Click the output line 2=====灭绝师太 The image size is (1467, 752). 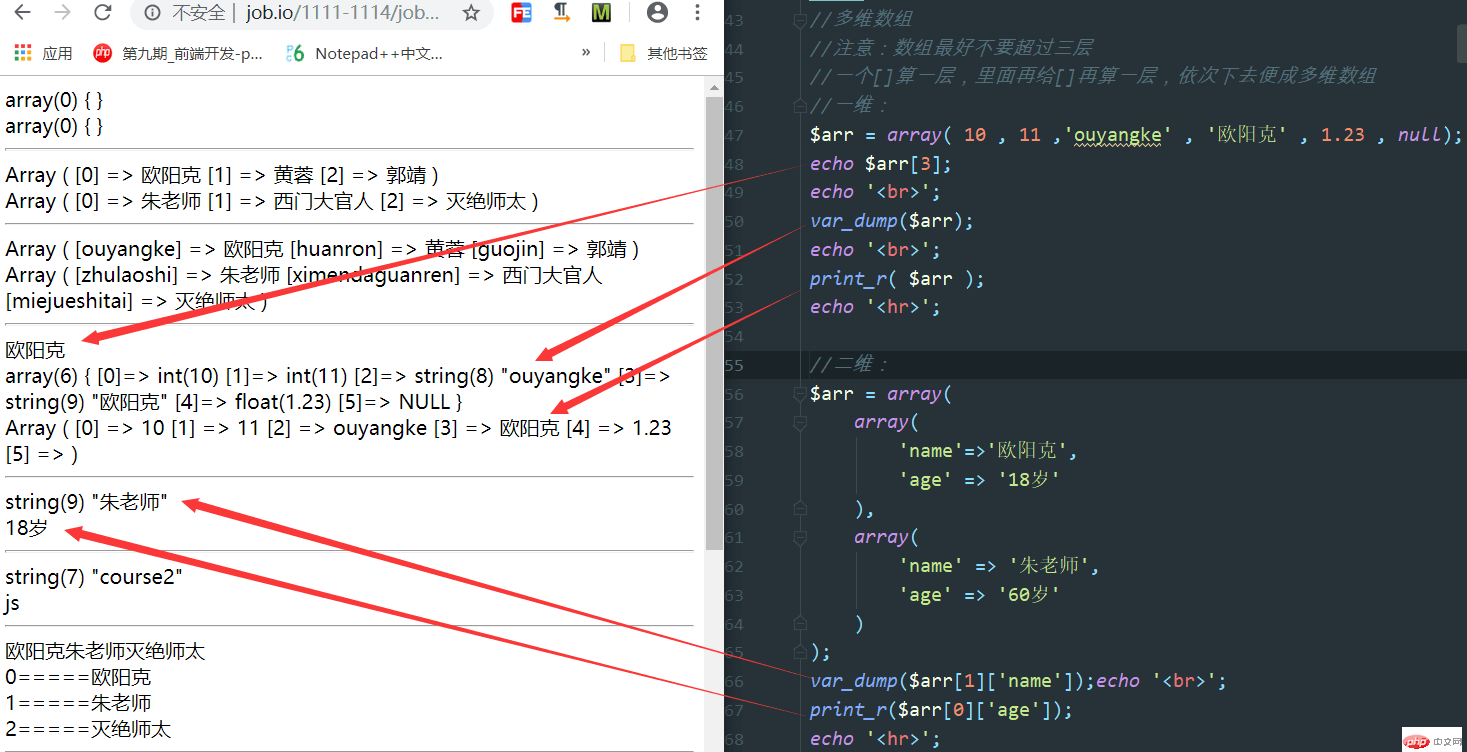pos(88,729)
